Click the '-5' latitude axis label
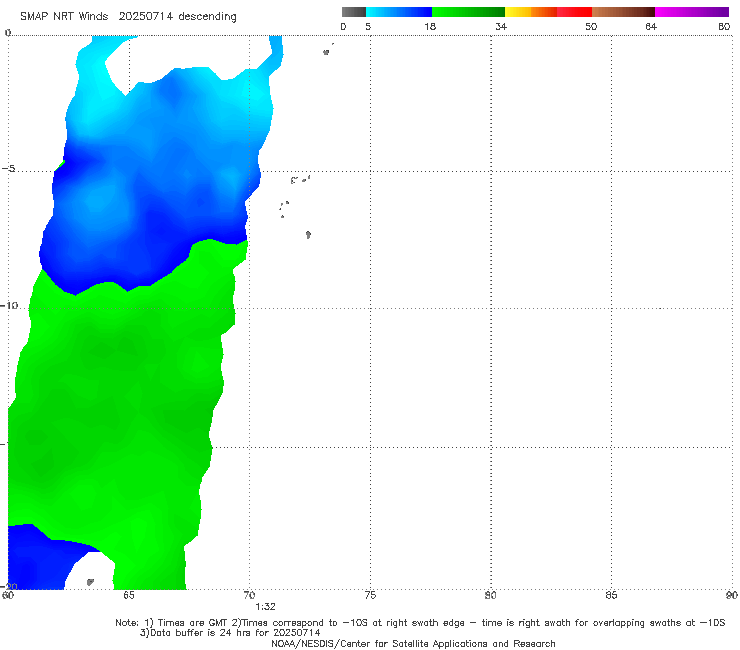Screen dimensions: 740x650 coord(8,169)
